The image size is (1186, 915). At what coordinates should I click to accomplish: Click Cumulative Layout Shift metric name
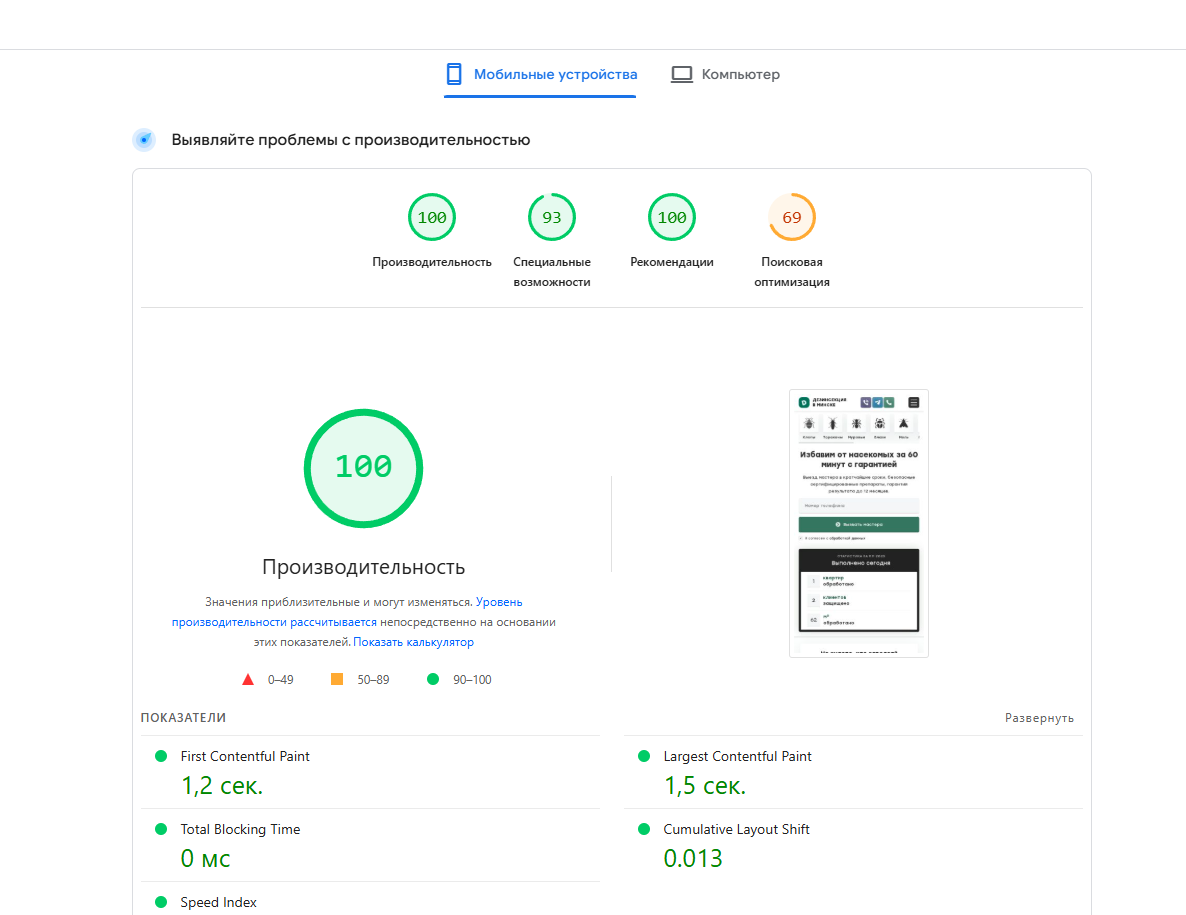[x=736, y=830]
